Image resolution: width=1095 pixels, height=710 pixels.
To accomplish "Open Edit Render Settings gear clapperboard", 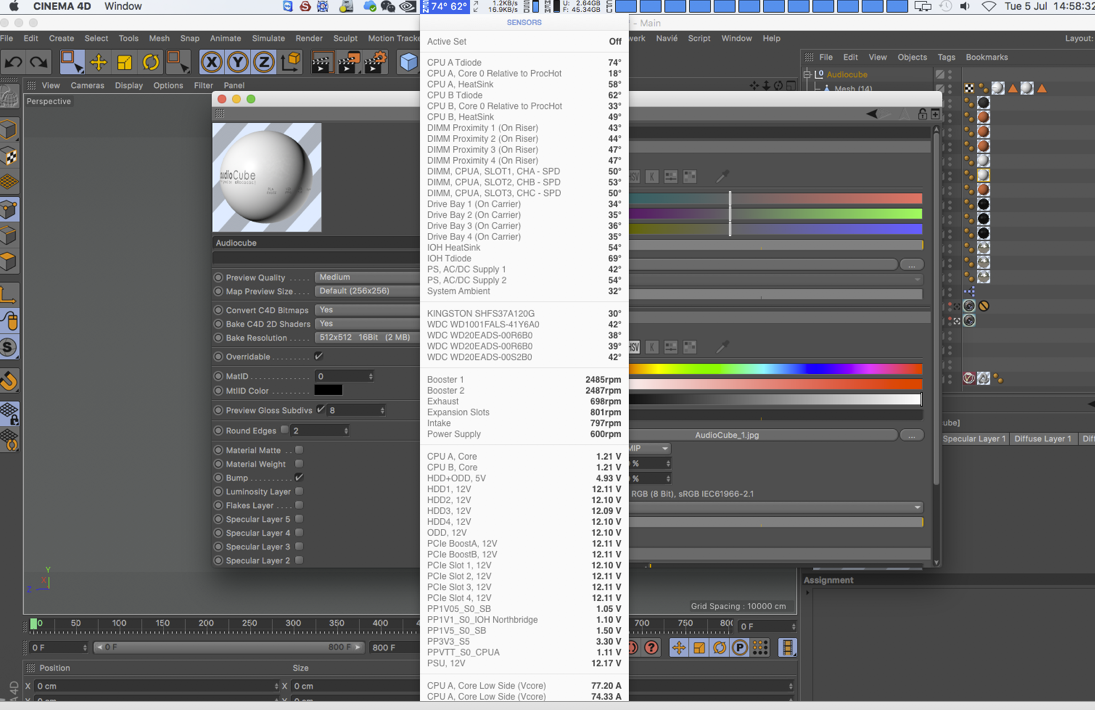I will pyautogui.click(x=375, y=62).
